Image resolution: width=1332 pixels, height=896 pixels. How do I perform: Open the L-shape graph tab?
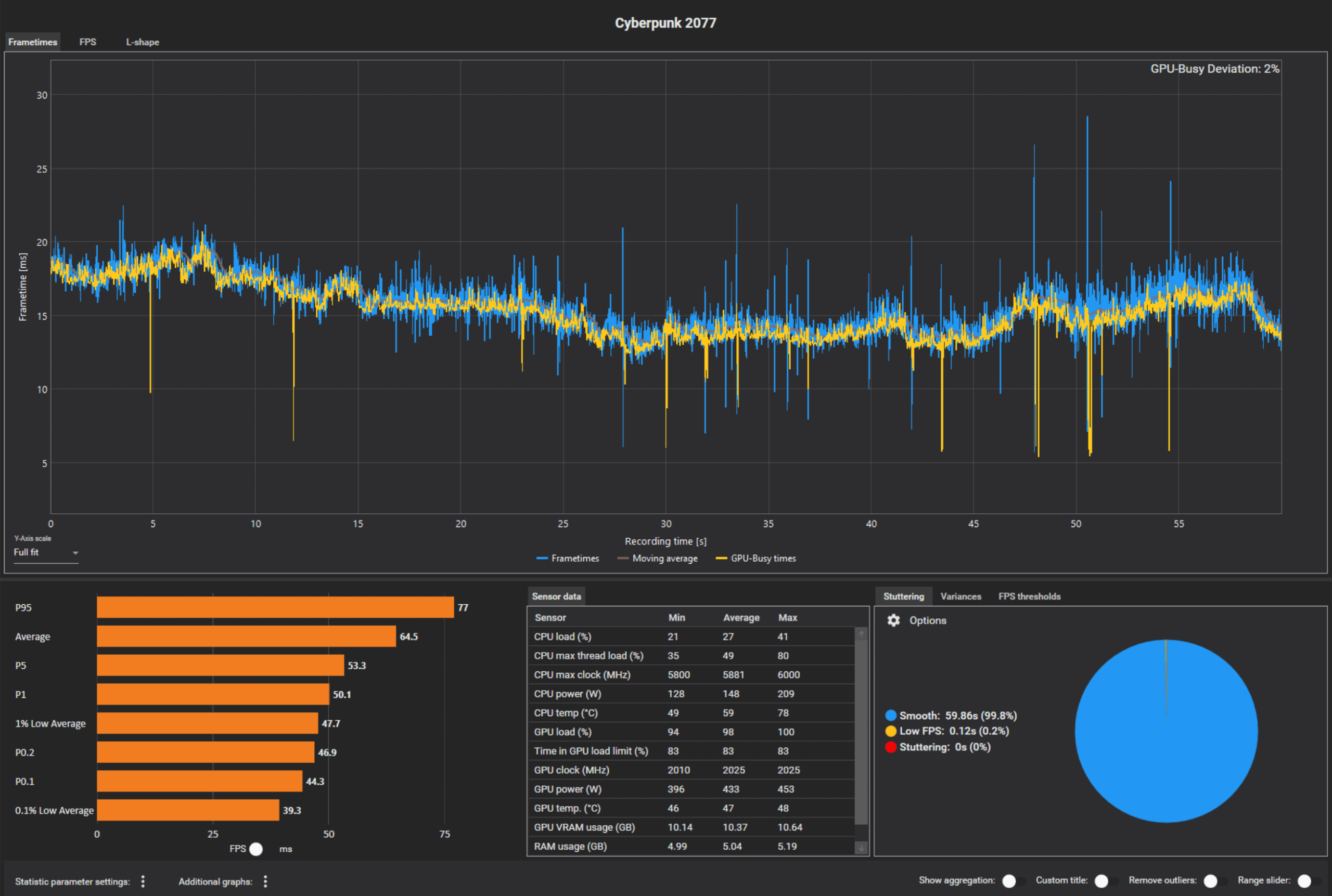tap(143, 42)
